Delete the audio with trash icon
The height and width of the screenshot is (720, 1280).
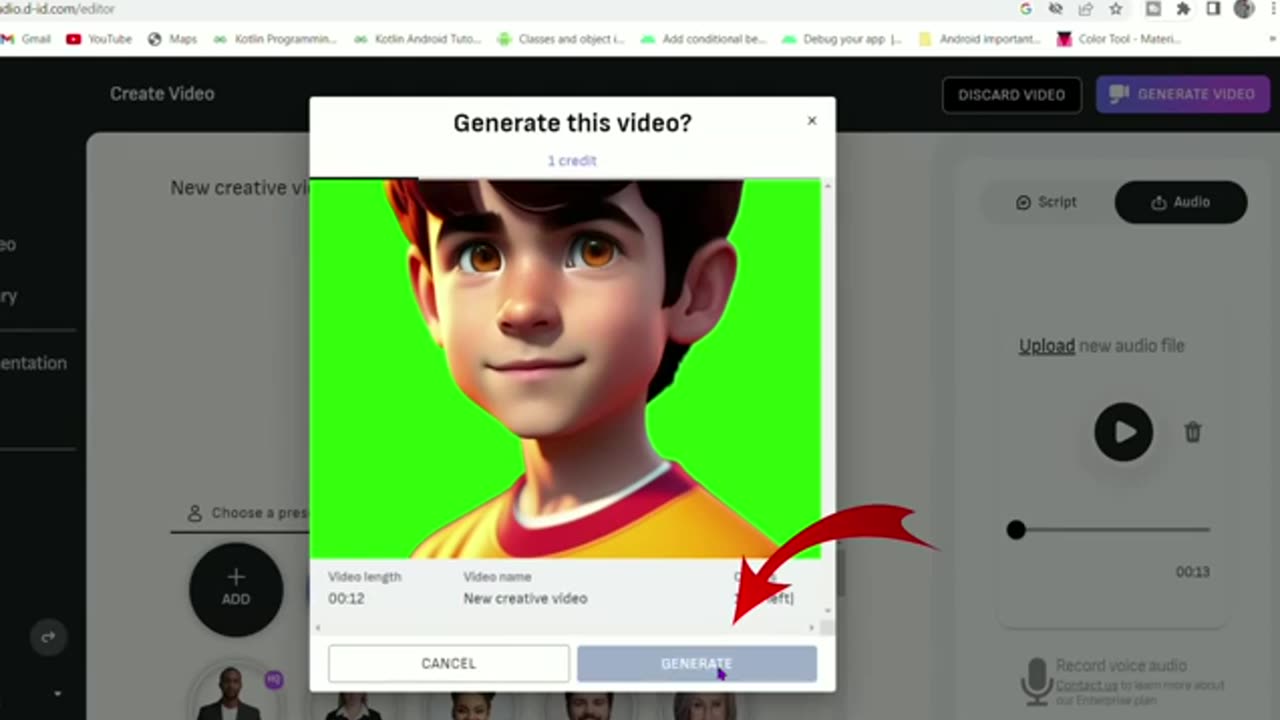click(x=1193, y=432)
